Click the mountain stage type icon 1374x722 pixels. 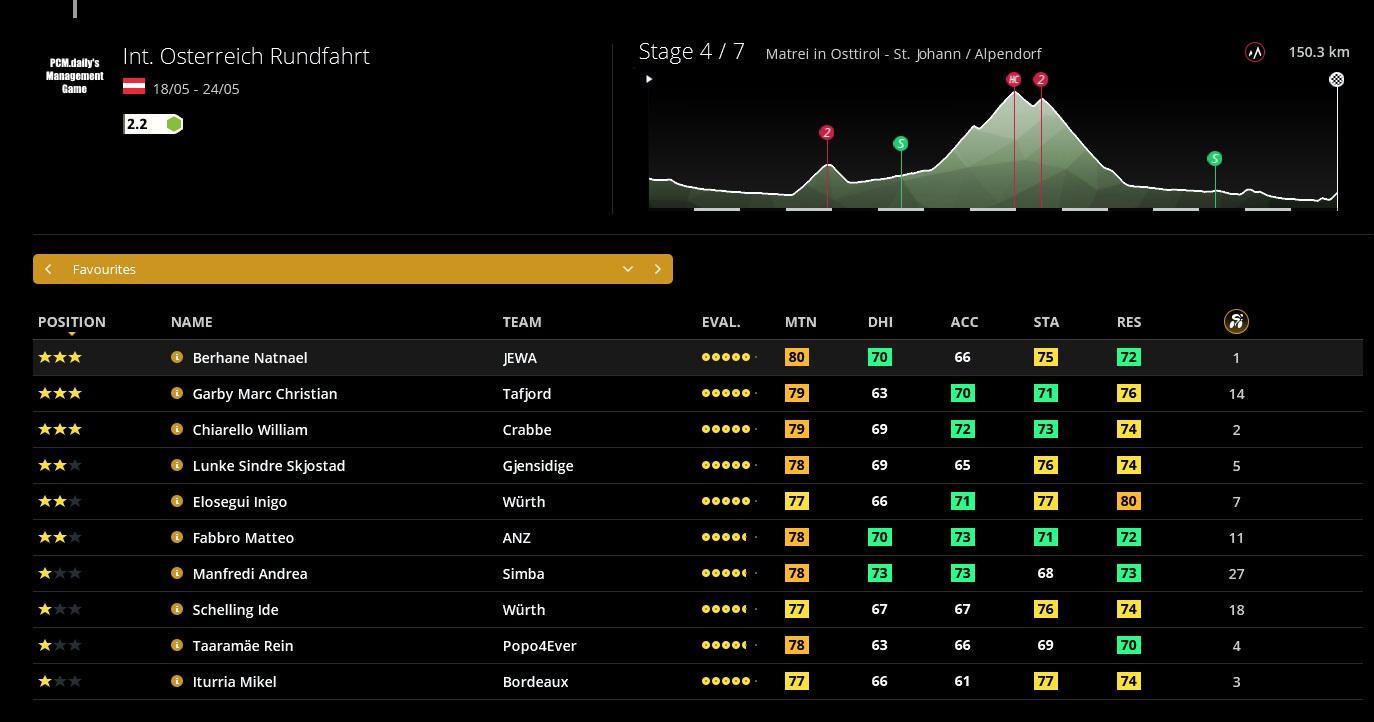1254,52
